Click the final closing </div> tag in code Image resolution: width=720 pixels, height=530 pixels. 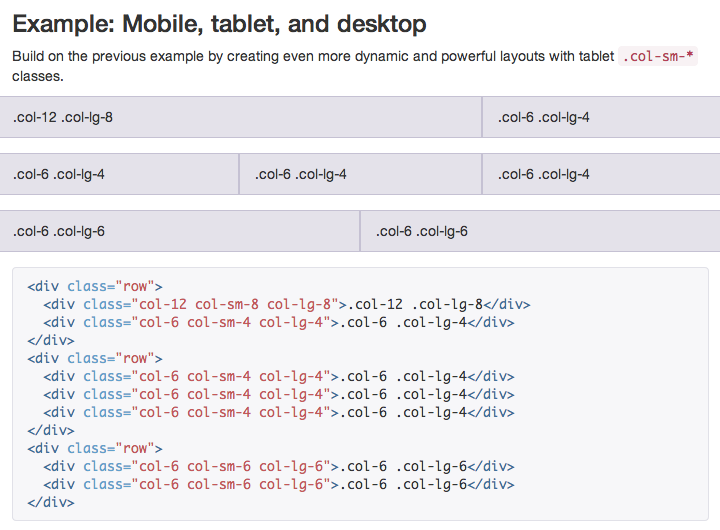pyautogui.click(x=51, y=502)
